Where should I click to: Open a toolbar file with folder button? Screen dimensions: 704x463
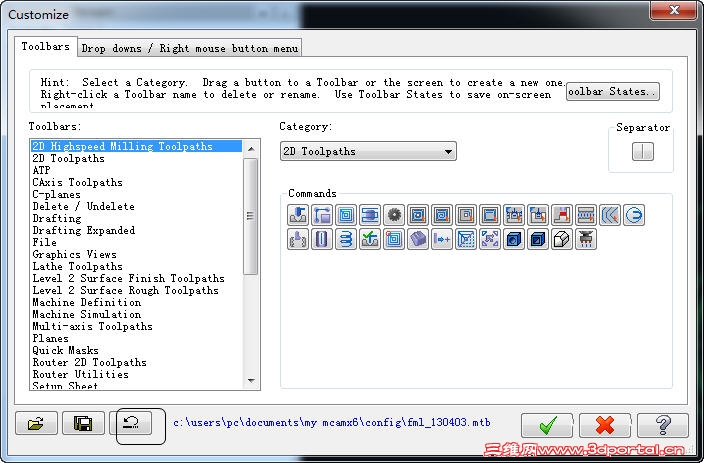pyautogui.click(x=36, y=423)
